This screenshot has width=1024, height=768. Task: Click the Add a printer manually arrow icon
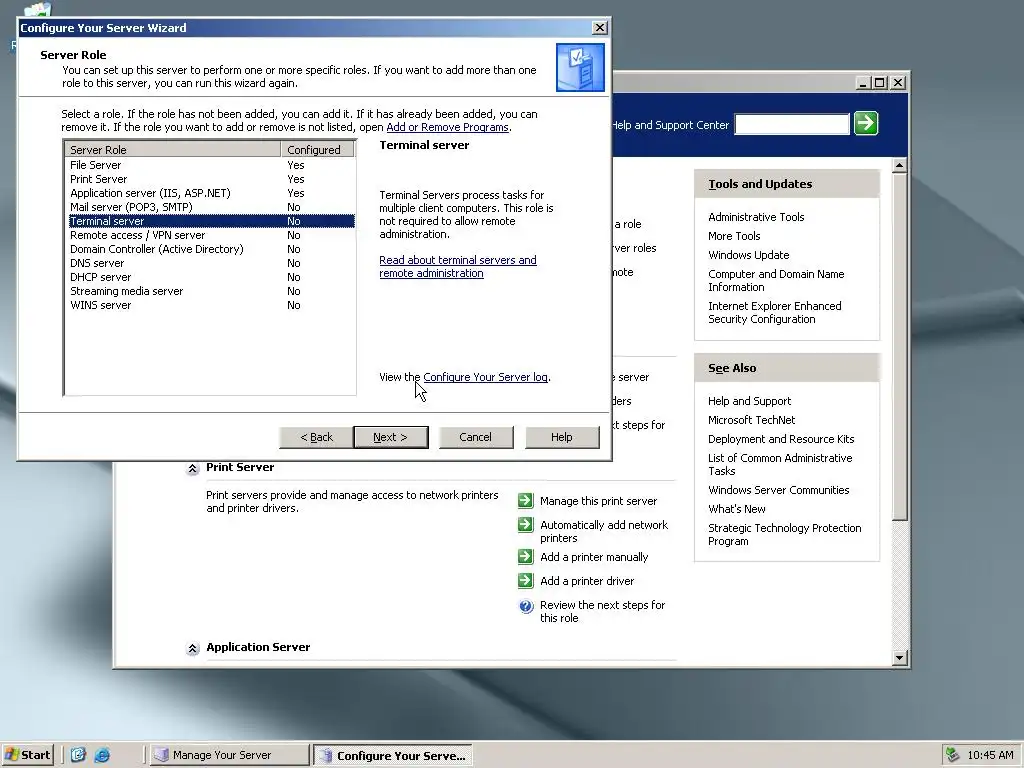coord(526,557)
